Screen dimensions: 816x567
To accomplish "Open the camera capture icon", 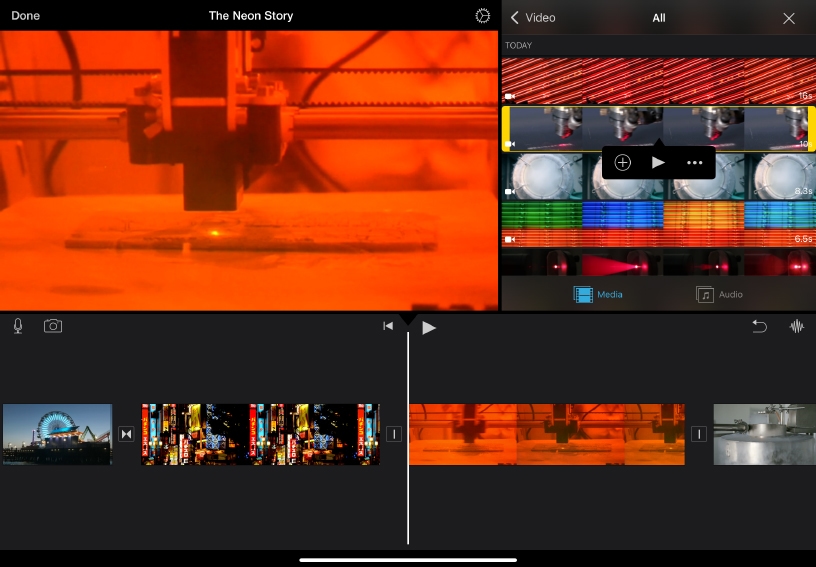I will click(53, 326).
